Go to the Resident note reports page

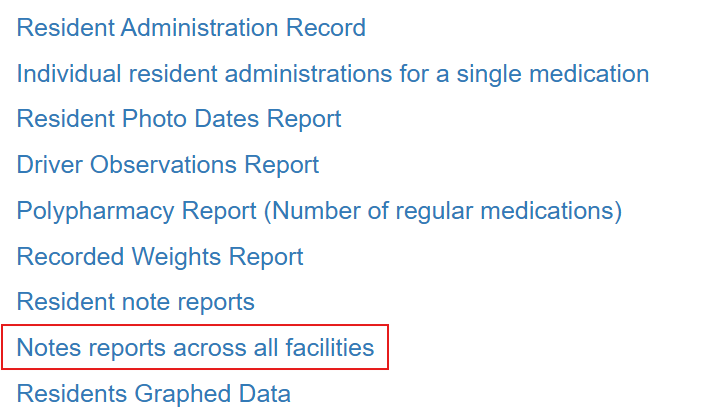click(x=136, y=302)
